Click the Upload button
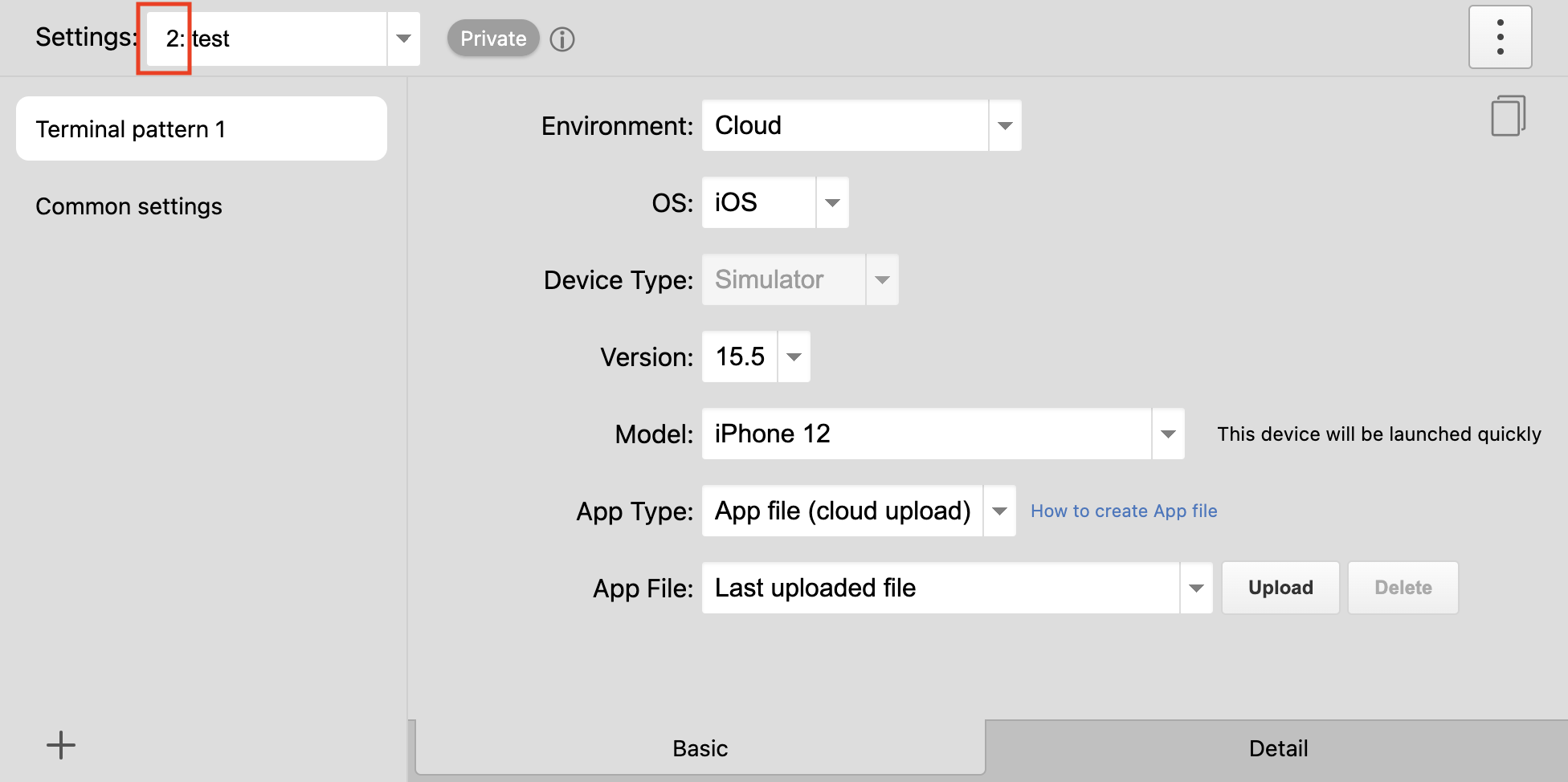Screen dimensions: 1568x782 1280,588
